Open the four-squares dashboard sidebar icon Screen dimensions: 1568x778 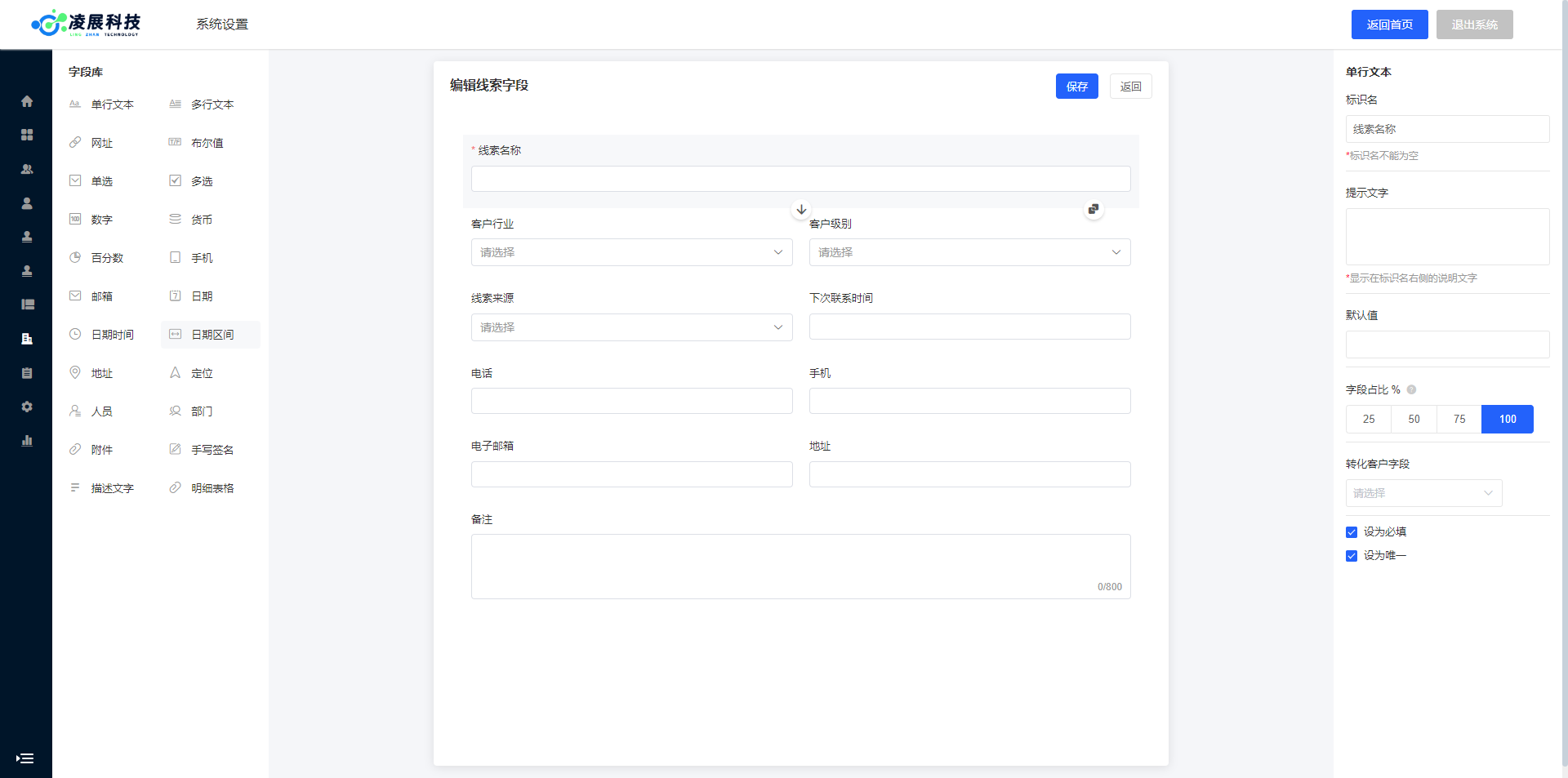tap(27, 135)
